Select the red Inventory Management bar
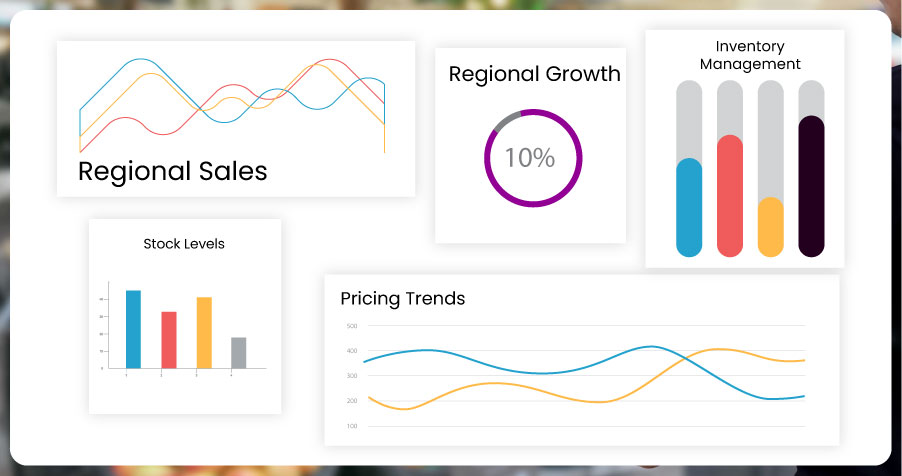Viewport: 902px width, 476px height. click(x=730, y=195)
